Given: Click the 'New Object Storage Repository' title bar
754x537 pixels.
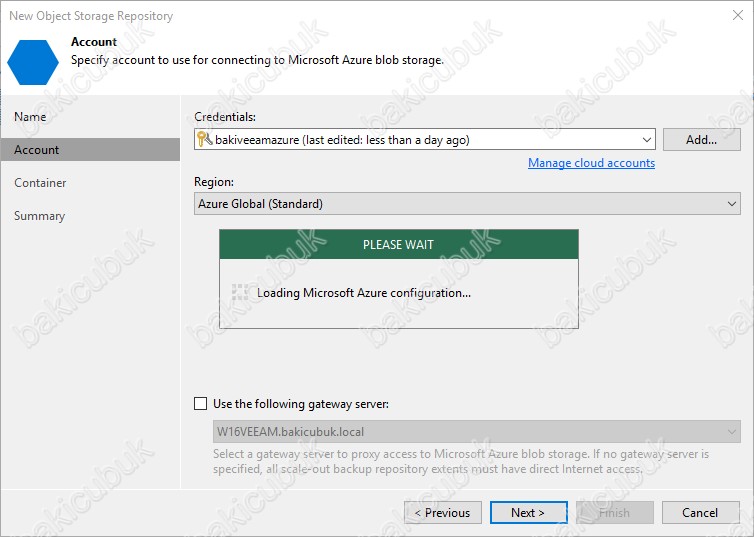Looking at the screenshot, I should click(x=300, y=15).
